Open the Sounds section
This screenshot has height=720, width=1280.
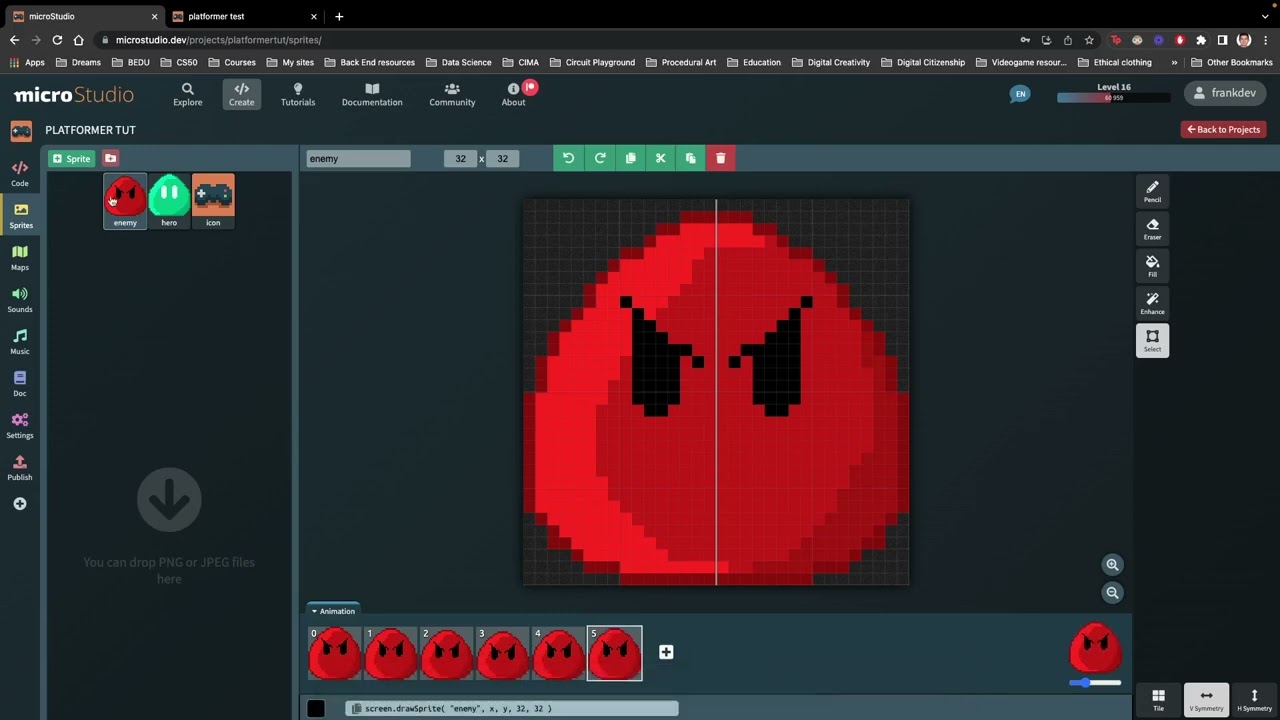(20, 300)
